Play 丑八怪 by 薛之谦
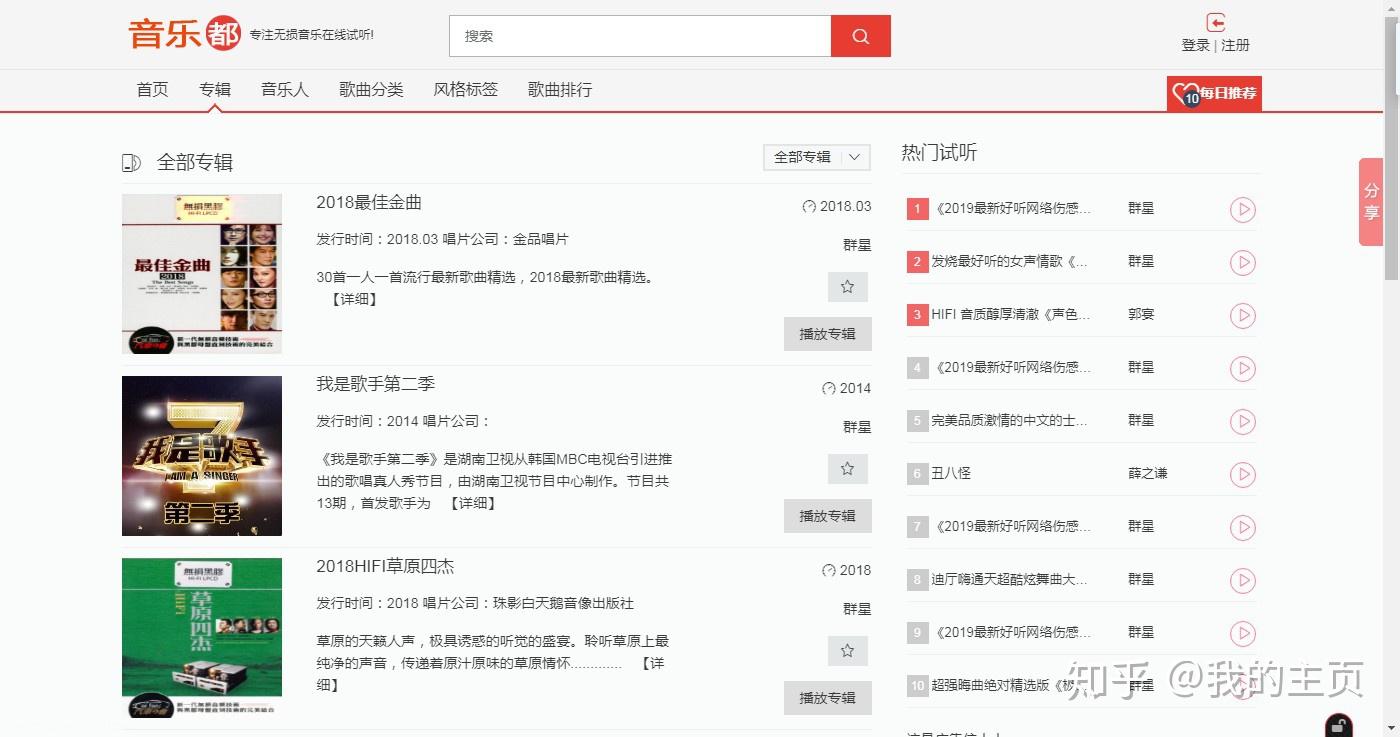Screen dimensions: 1400x737 point(1243,474)
